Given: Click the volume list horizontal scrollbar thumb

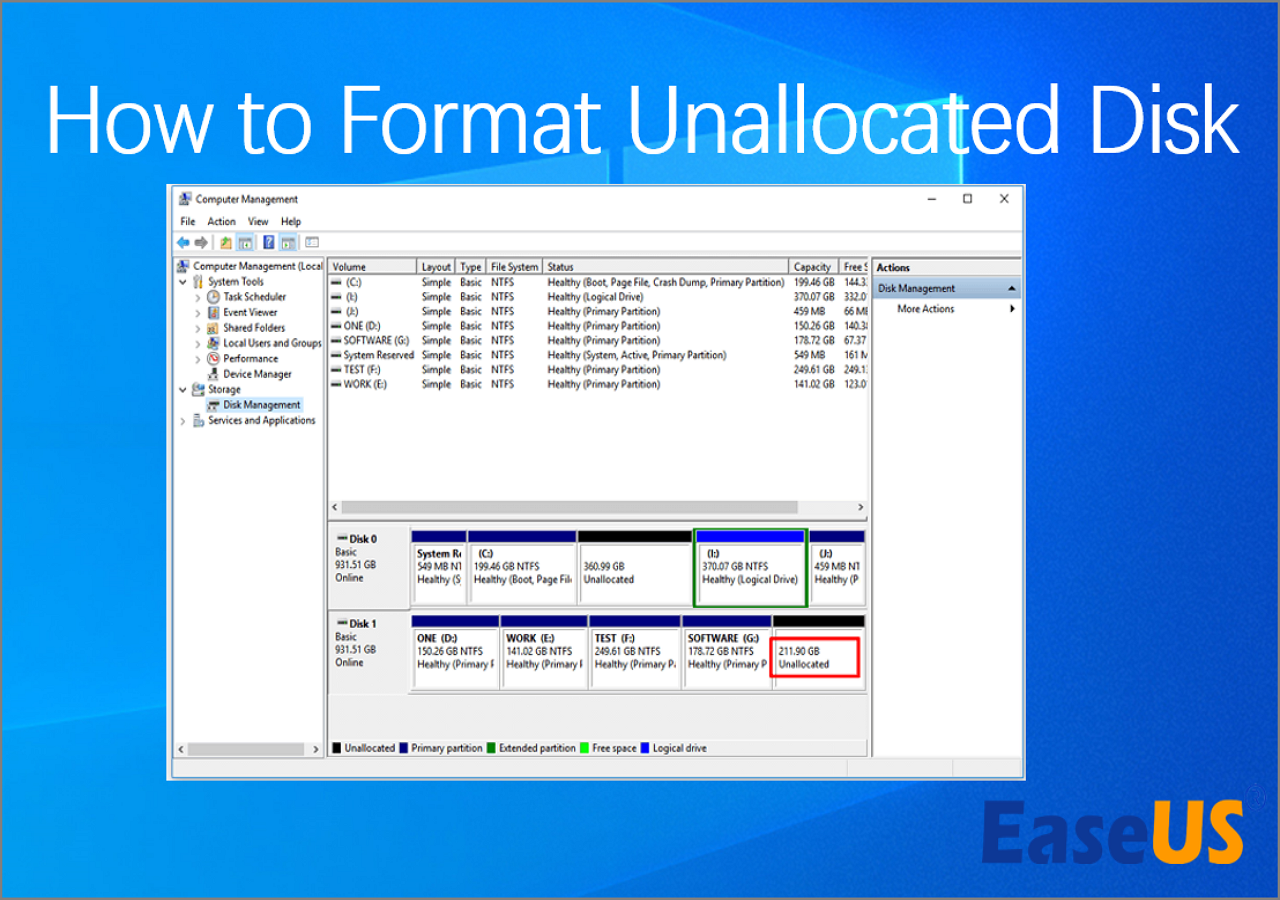Looking at the screenshot, I should (x=570, y=507).
